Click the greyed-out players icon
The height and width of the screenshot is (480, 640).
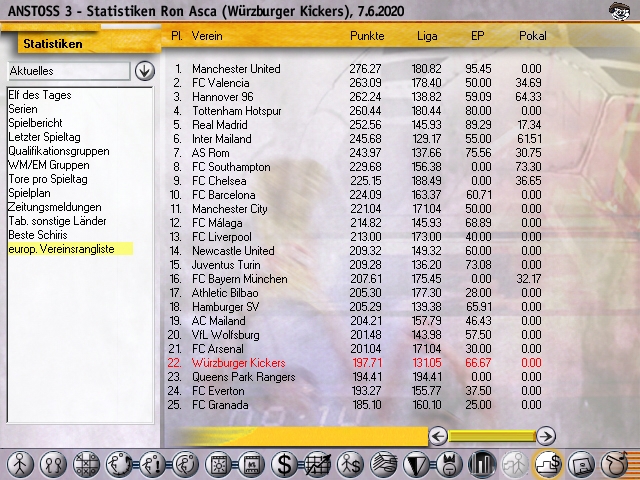pos(515,464)
